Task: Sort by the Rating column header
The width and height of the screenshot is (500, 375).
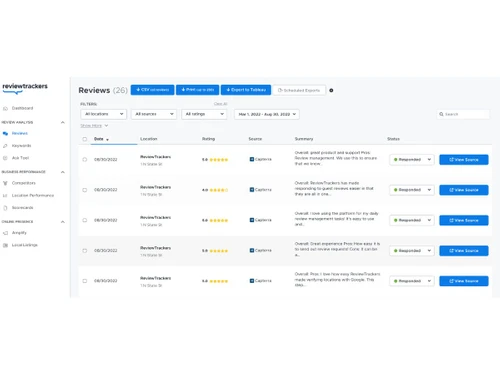Action: (x=208, y=139)
